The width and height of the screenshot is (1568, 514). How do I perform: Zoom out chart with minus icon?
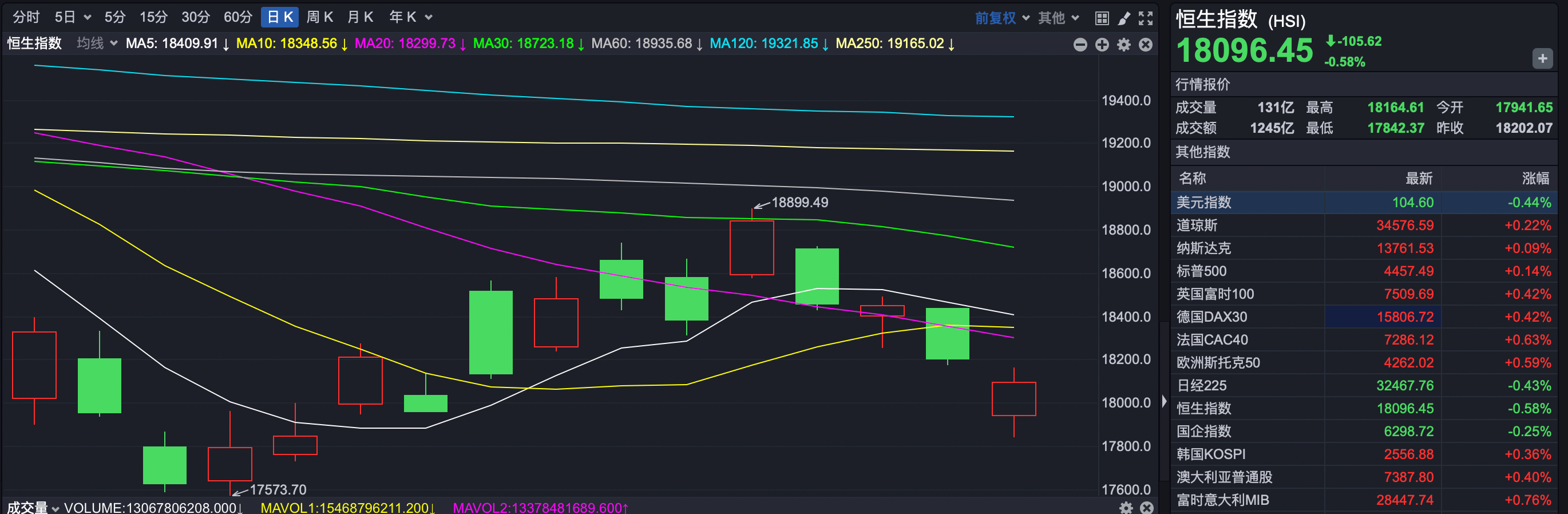tap(1080, 45)
